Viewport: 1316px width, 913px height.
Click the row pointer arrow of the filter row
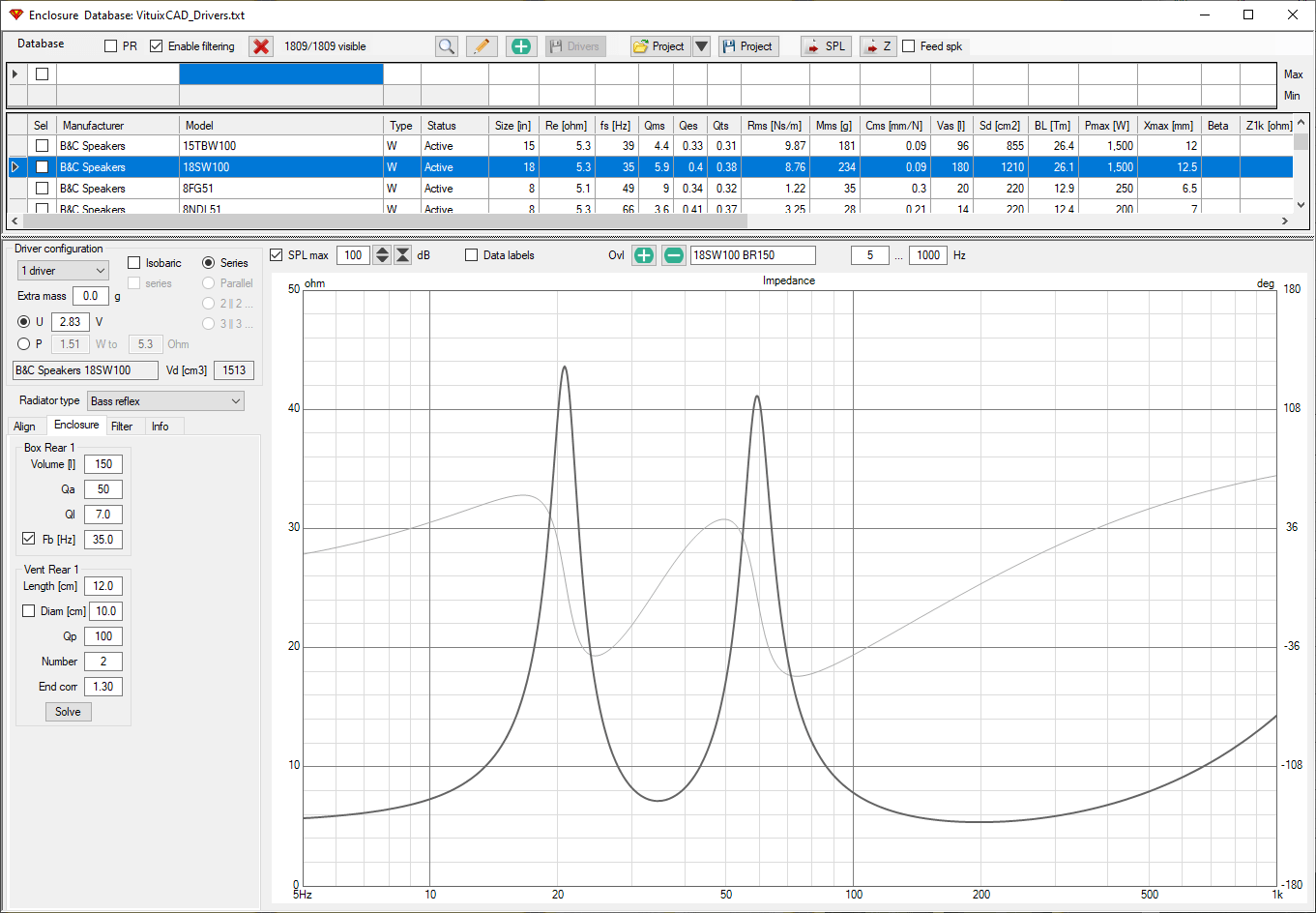[x=16, y=74]
